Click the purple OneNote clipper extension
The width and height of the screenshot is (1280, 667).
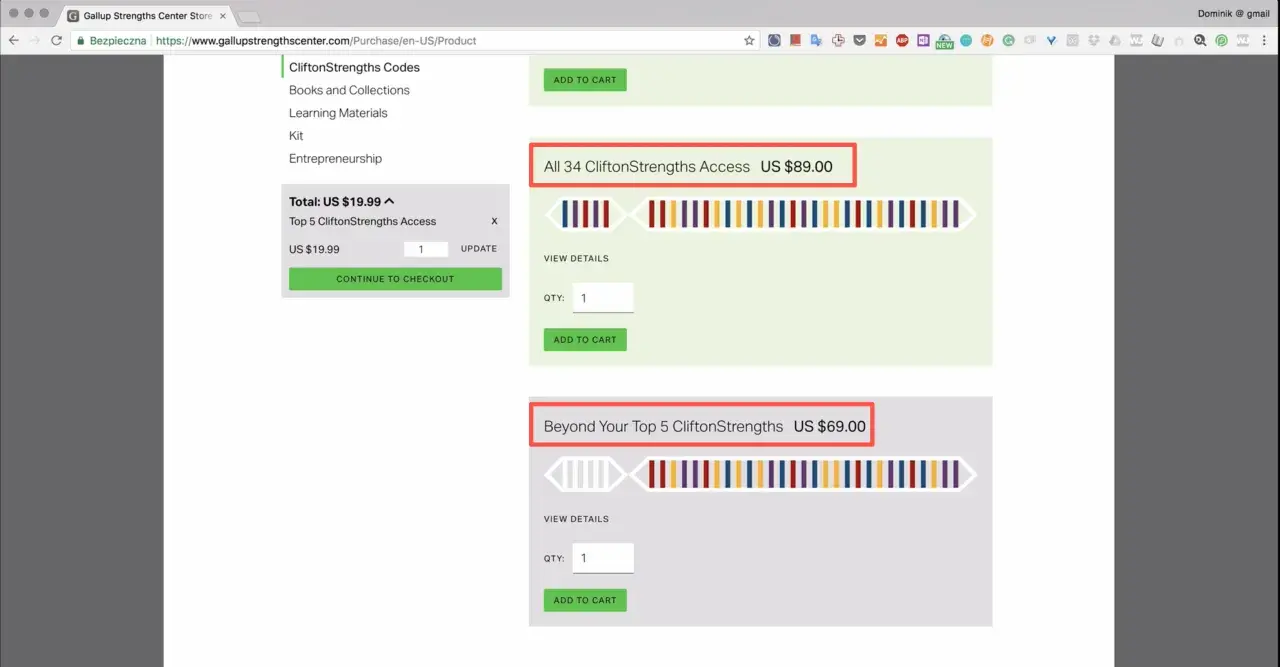tap(923, 41)
